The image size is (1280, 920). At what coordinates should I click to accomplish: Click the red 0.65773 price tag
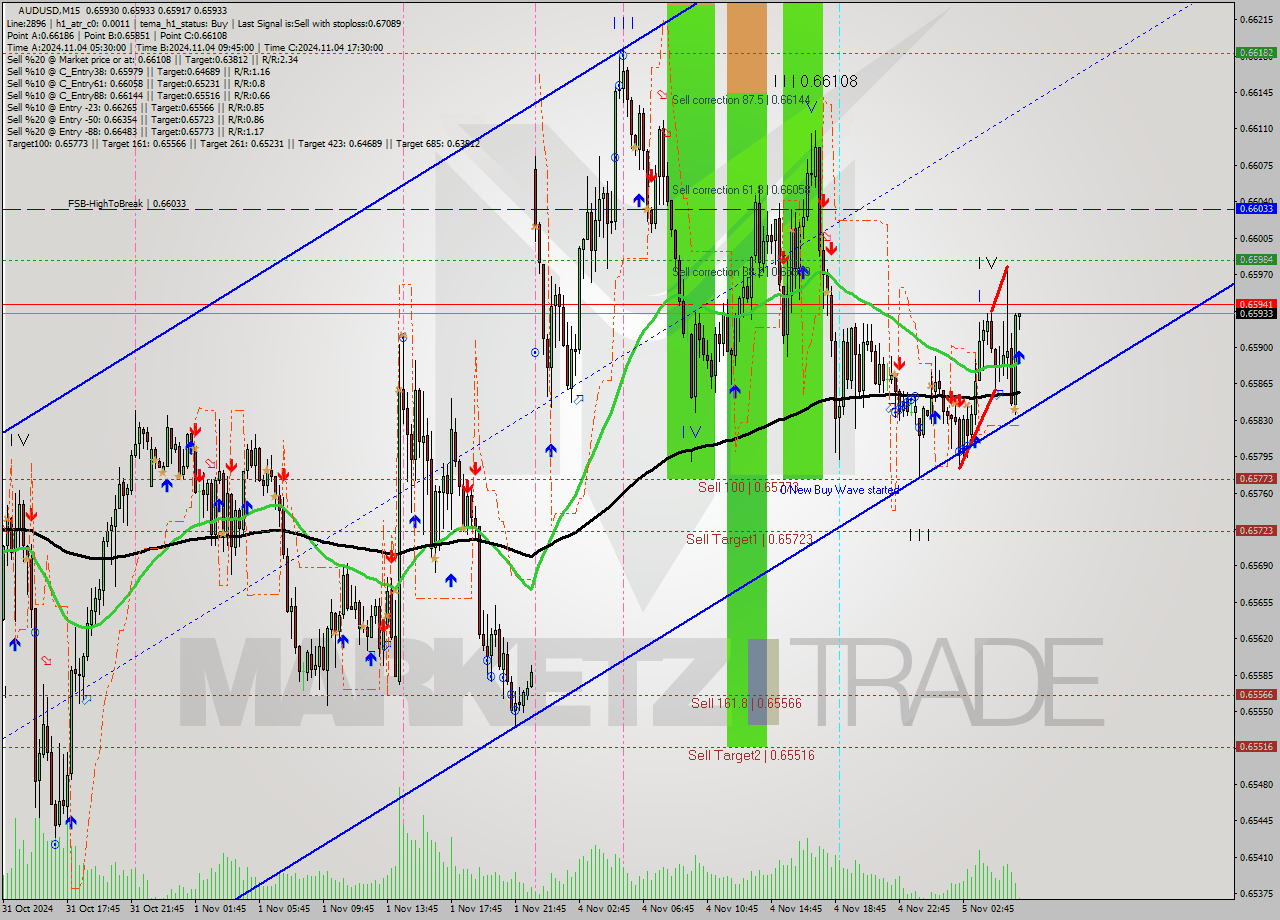click(1256, 479)
